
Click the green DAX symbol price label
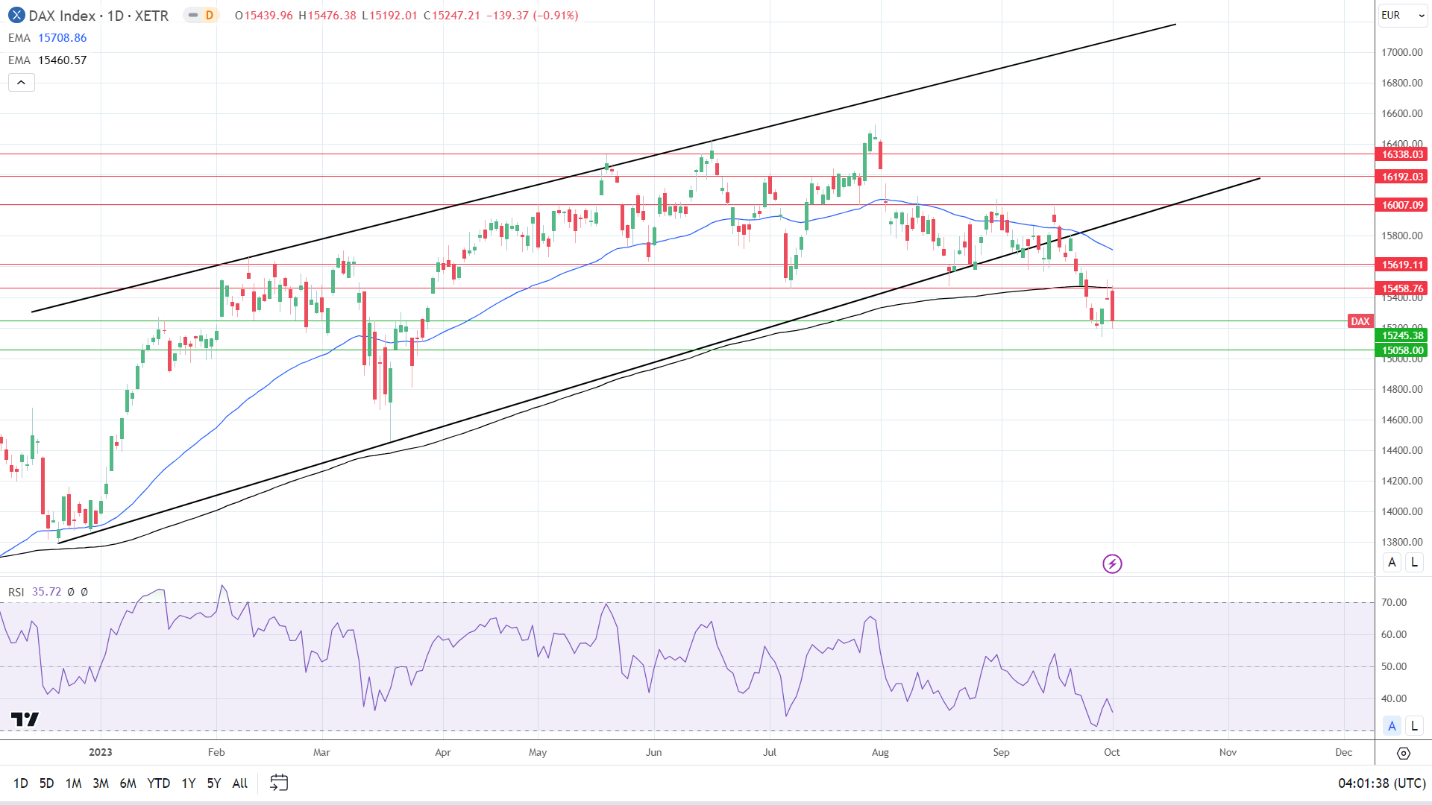click(1361, 321)
